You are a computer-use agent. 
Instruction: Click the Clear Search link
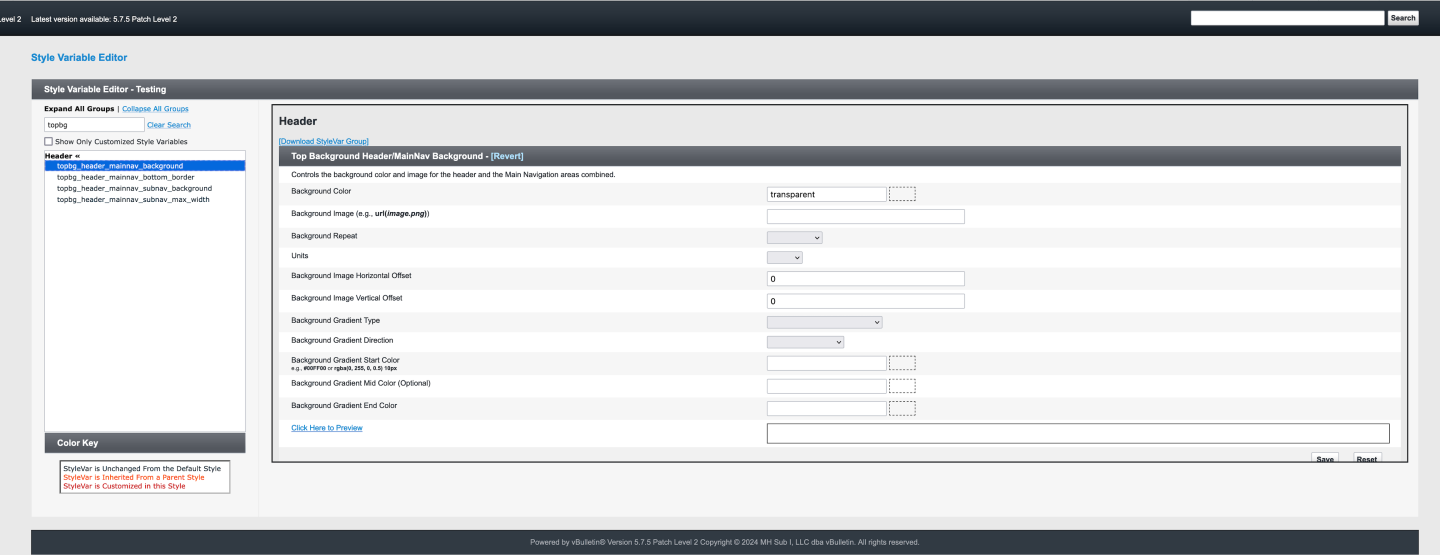coord(169,125)
